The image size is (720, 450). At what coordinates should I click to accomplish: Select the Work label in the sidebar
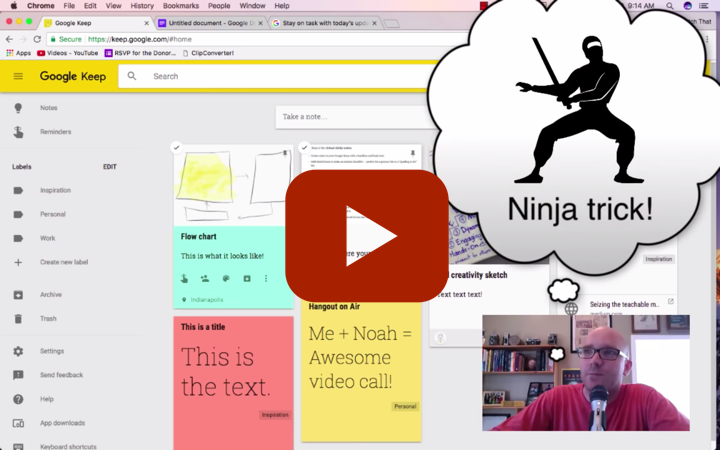coord(47,238)
